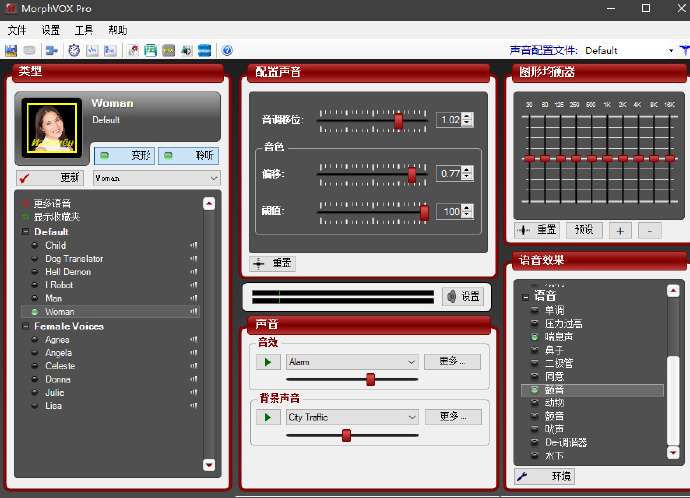Image resolution: width=690 pixels, height=498 pixels.
Task: Click the speaker signal icon next to Hell Demon
Action: tap(194, 272)
